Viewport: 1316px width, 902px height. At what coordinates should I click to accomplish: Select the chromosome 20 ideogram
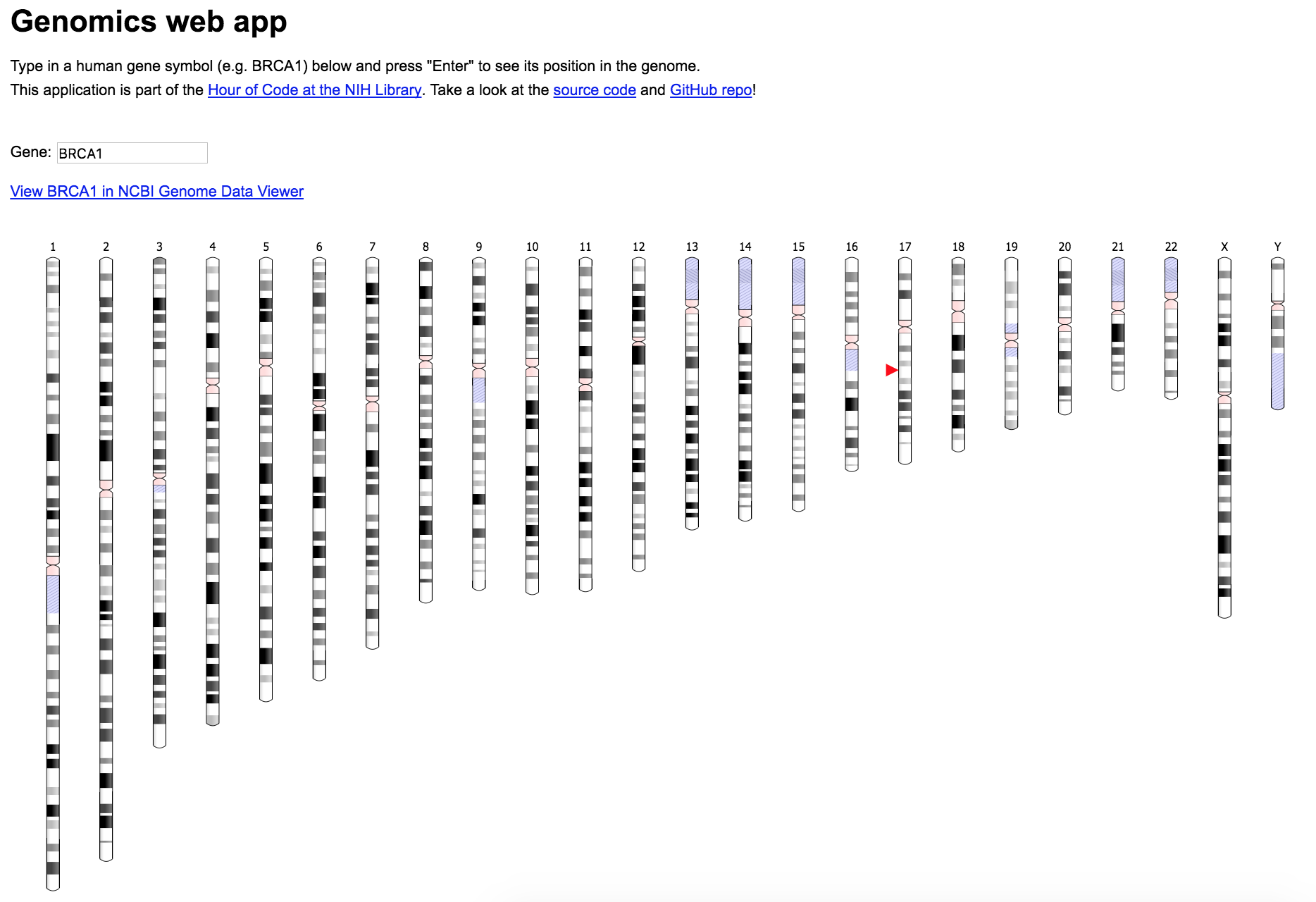click(x=1064, y=336)
